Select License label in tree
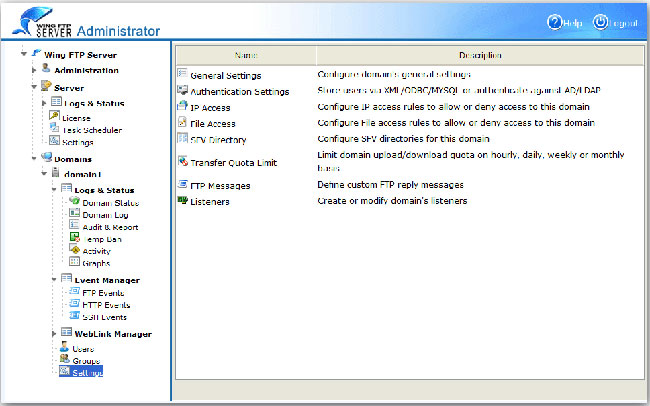Screen dimensions: 650x406 [76, 118]
